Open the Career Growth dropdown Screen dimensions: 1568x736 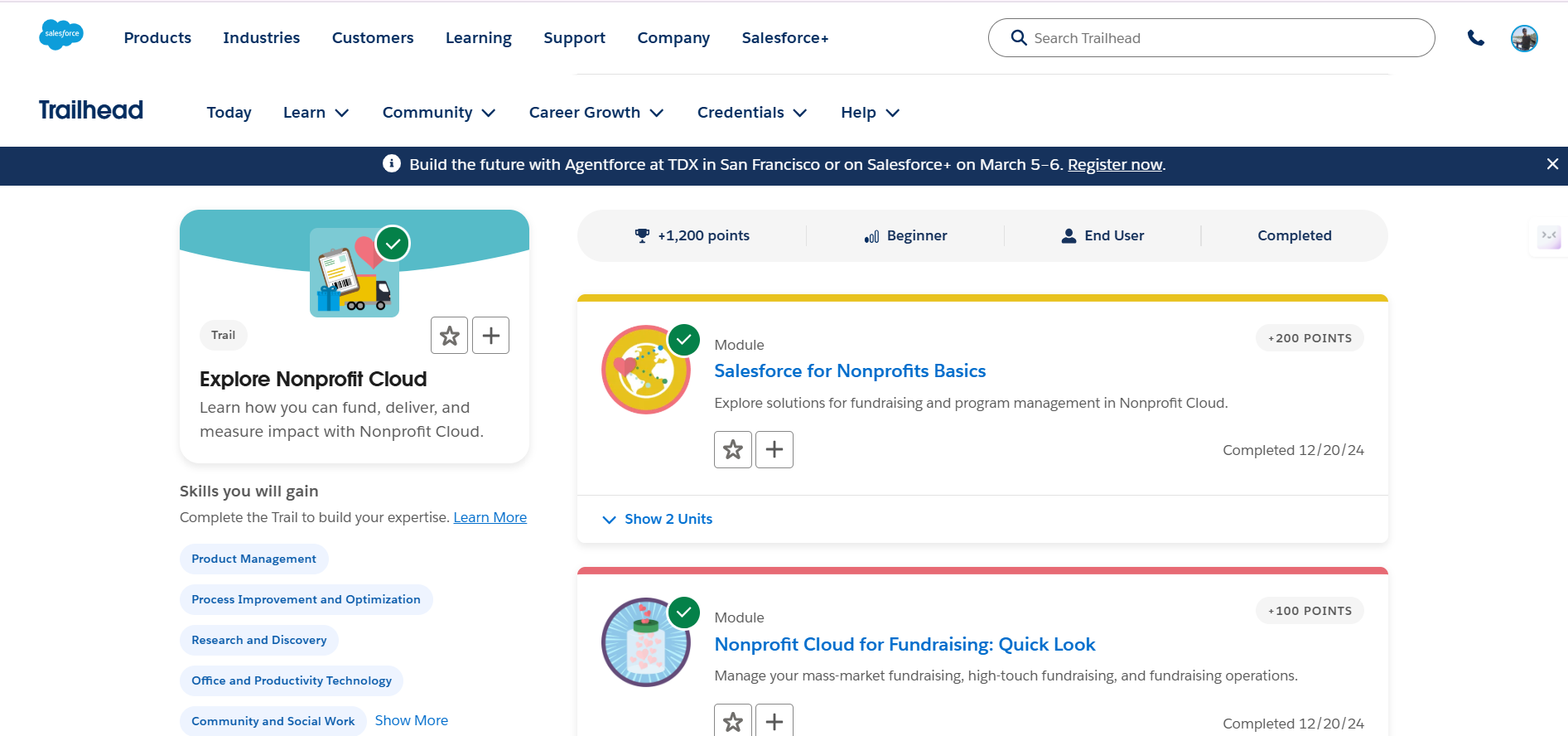[x=596, y=113]
